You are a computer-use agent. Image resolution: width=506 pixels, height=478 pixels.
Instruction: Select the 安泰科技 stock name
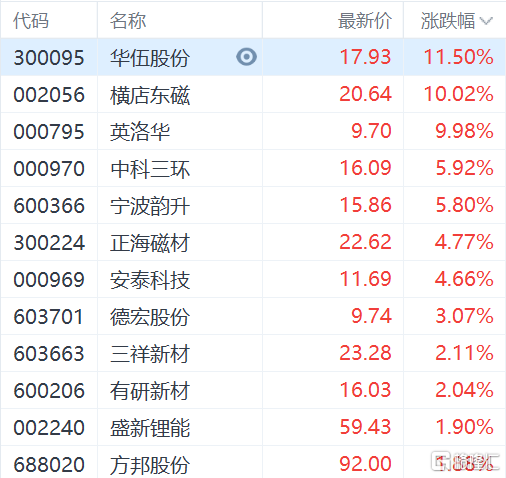(150, 279)
